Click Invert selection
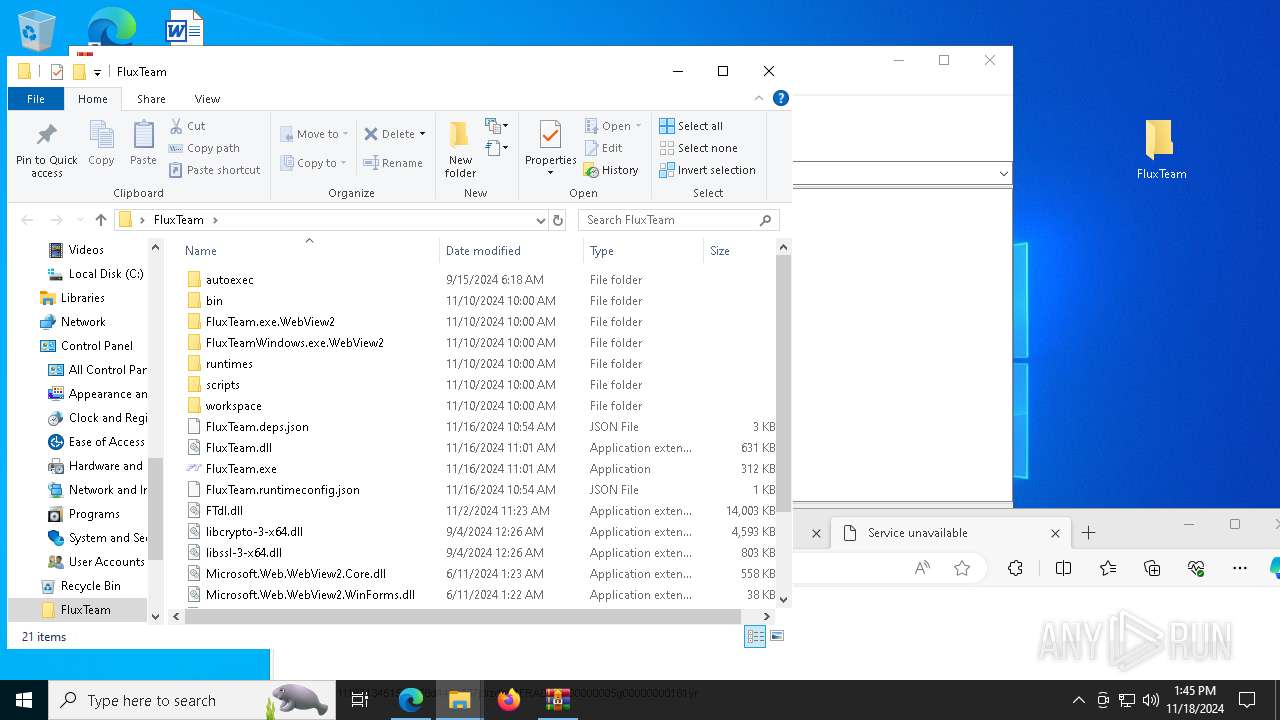Screen dimensions: 1280x720 point(707,170)
